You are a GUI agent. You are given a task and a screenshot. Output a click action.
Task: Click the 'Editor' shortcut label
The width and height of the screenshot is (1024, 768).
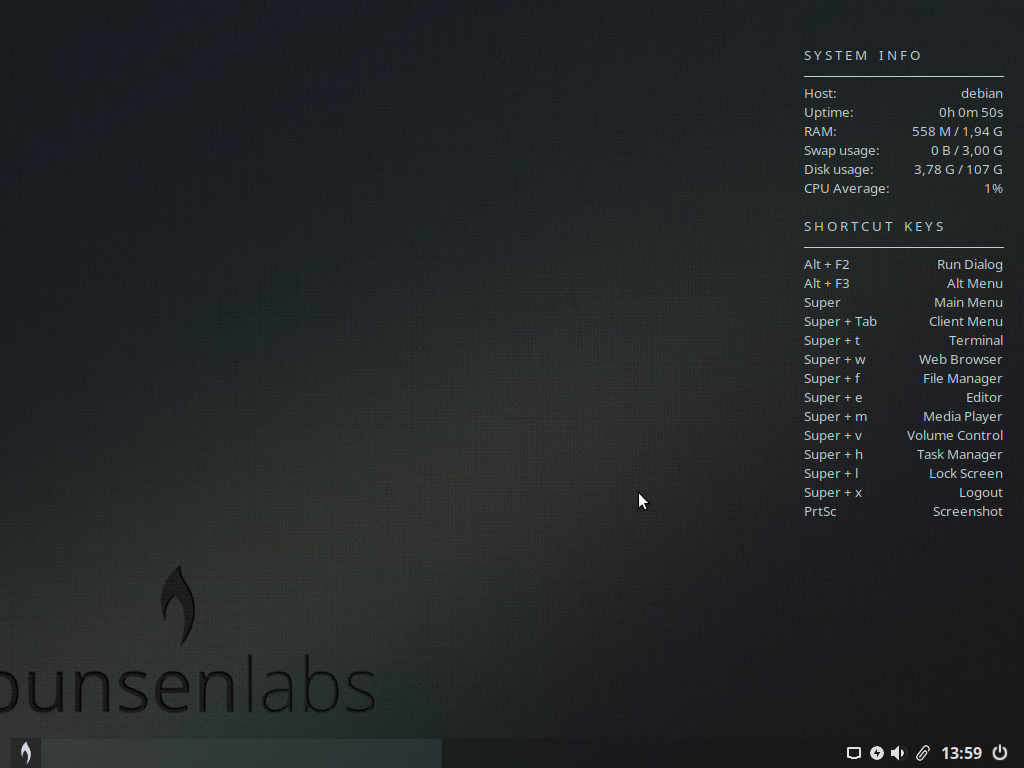[984, 397]
